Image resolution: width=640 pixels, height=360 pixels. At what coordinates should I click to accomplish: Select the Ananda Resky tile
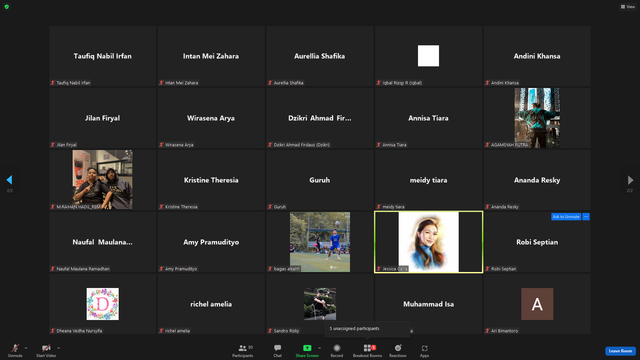click(x=537, y=180)
